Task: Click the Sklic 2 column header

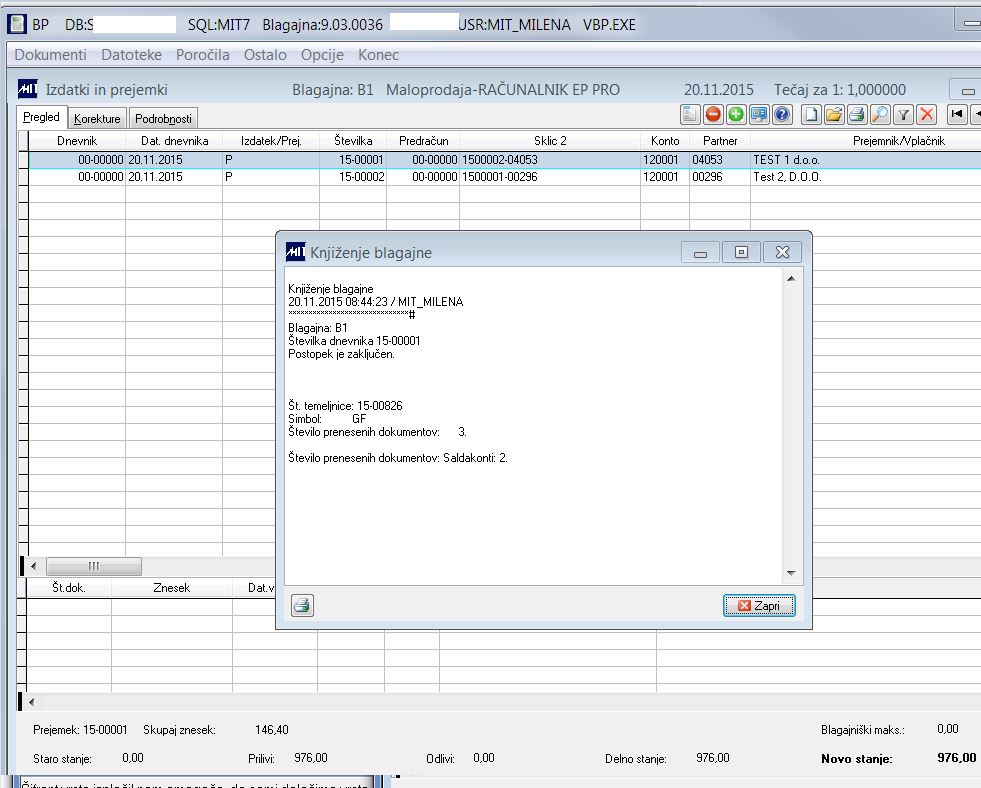Action: coord(550,141)
